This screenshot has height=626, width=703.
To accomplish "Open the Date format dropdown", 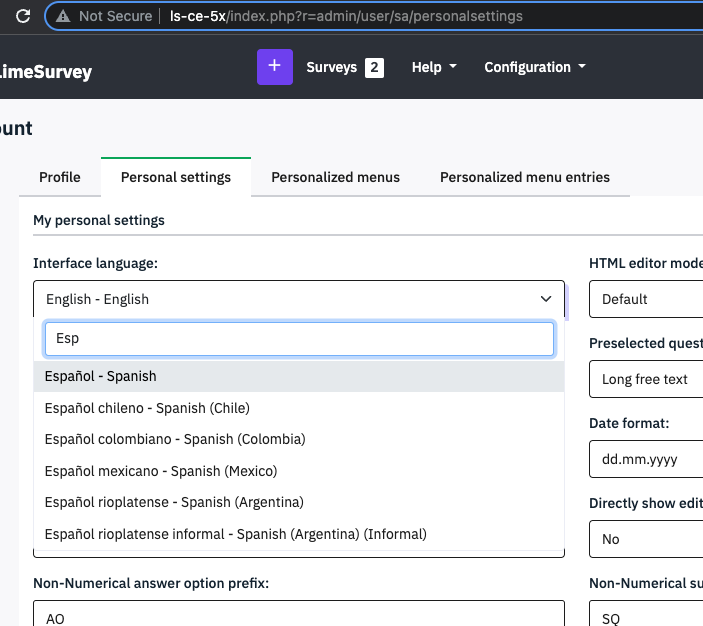I will [646, 459].
